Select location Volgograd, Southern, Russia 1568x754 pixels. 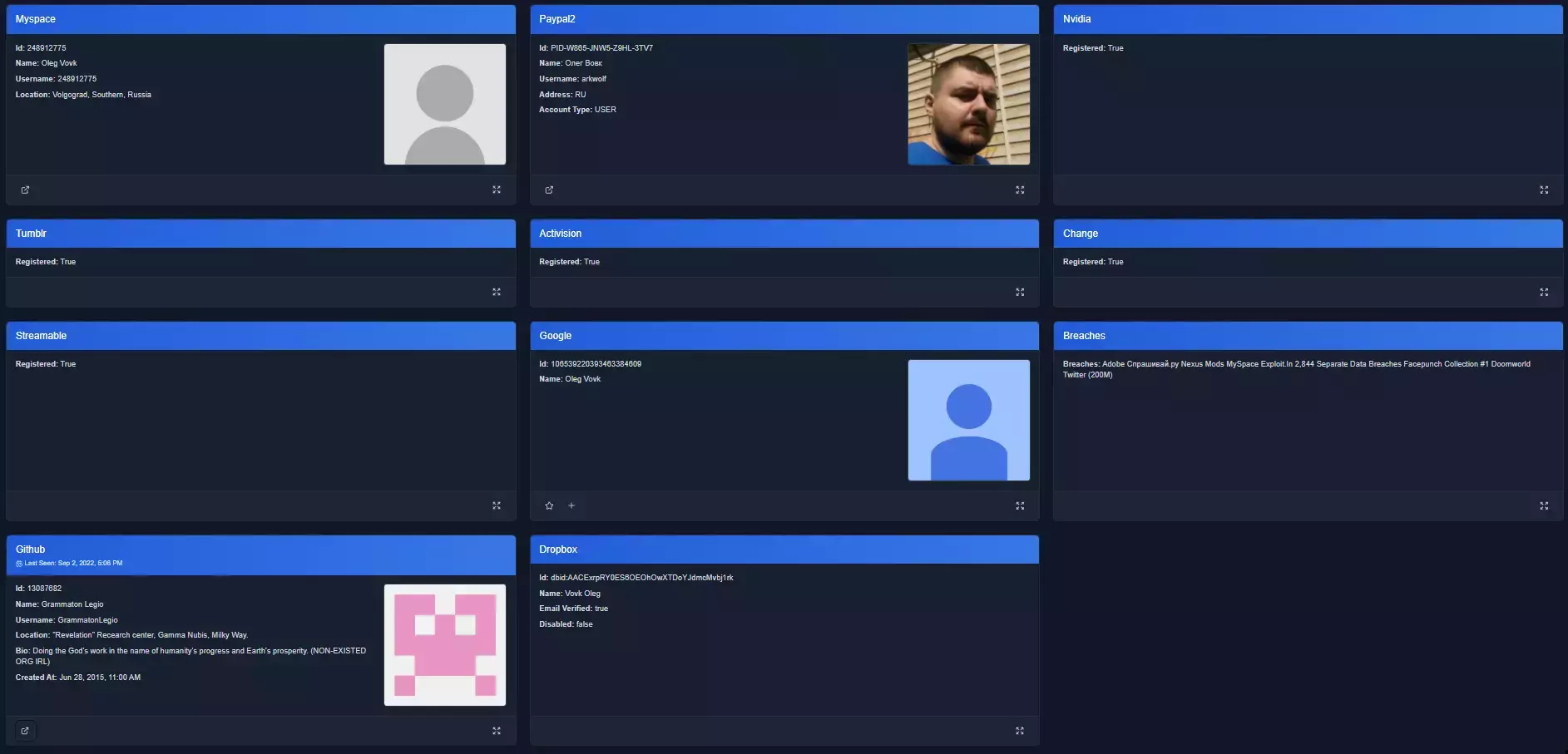click(x=83, y=95)
